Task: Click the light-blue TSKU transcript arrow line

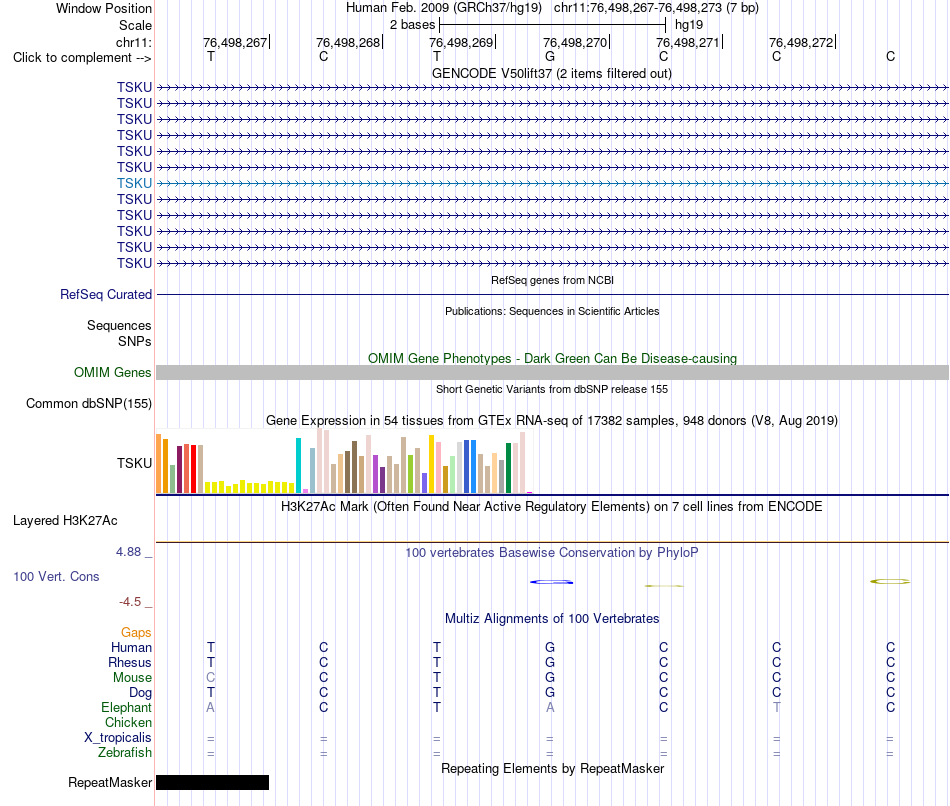Action: 552,183
